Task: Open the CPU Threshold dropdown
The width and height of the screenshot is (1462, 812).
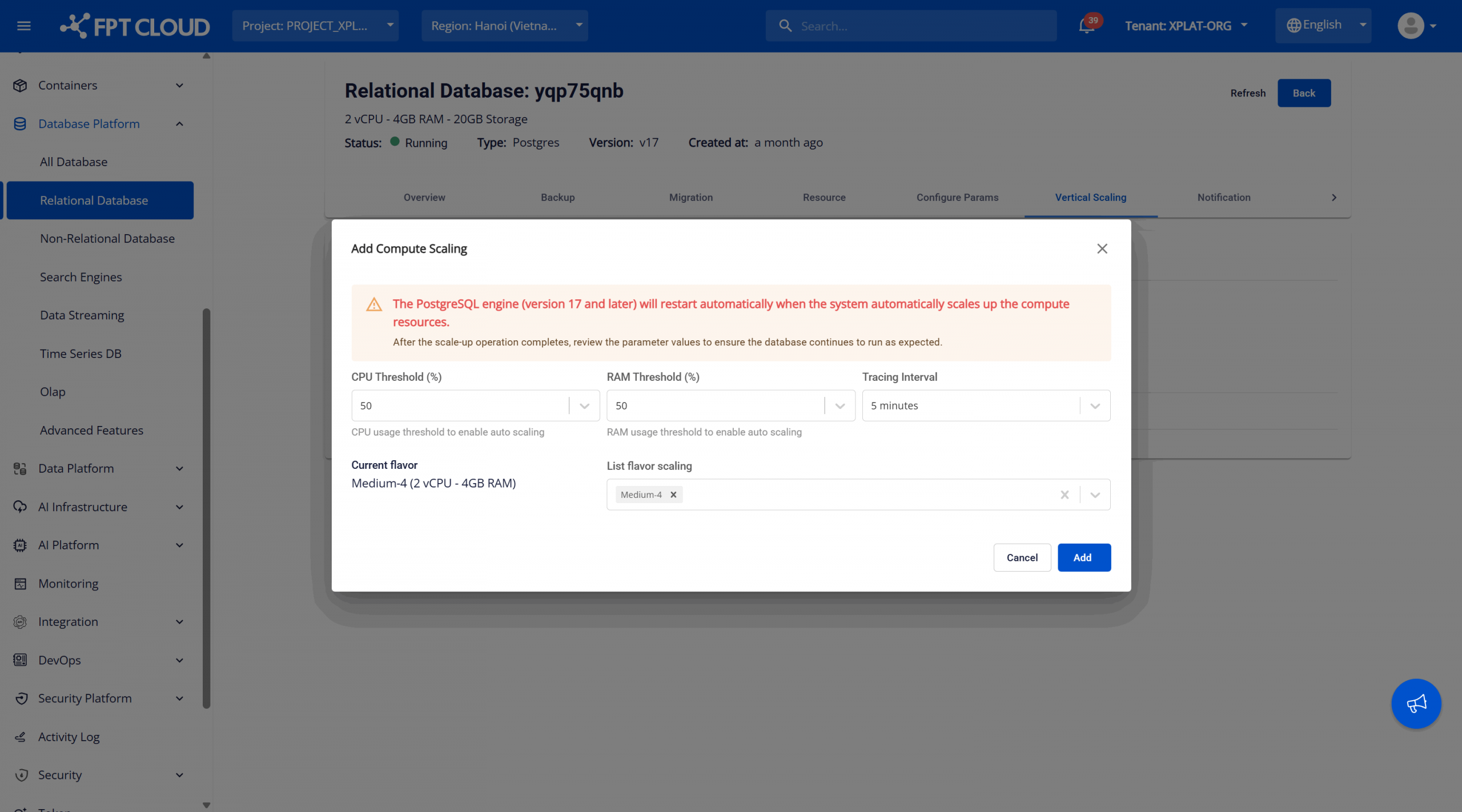Action: click(584, 406)
